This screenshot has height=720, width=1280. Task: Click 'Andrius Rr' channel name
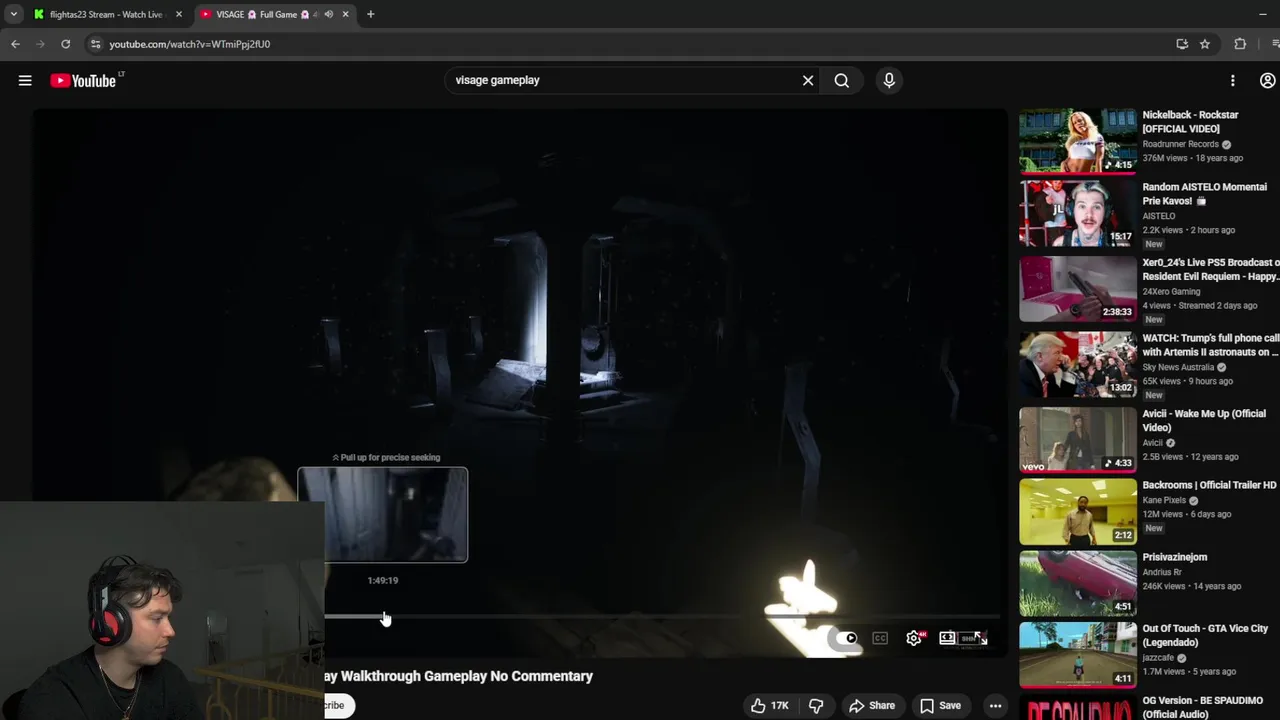pyautogui.click(x=1162, y=573)
